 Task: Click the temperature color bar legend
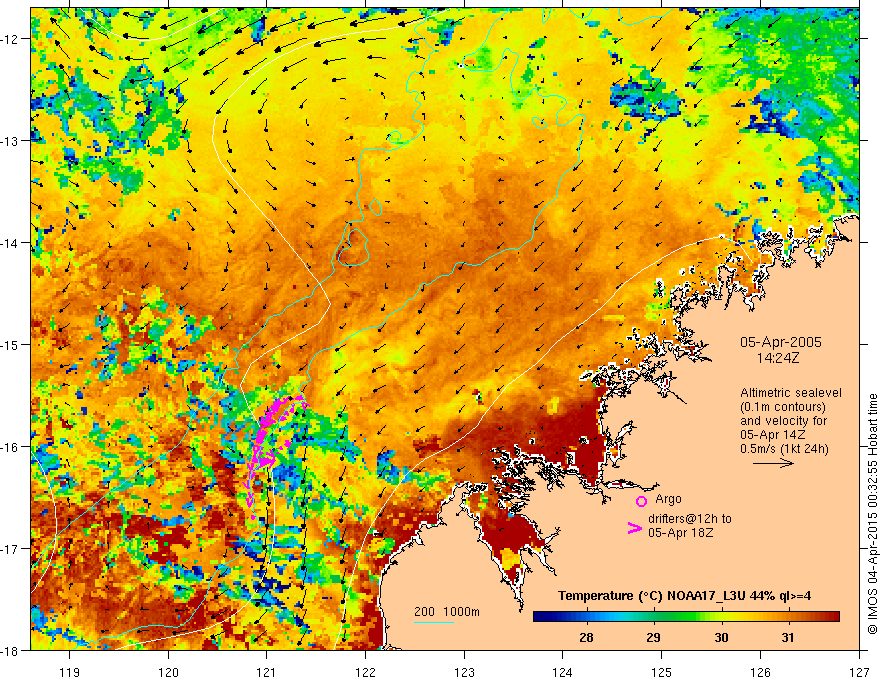pyautogui.click(x=686, y=617)
